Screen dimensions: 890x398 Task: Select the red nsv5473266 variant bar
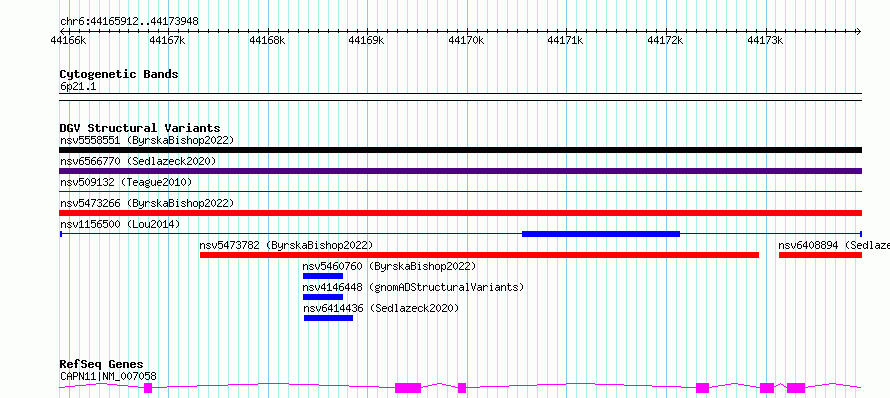(460, 213)
